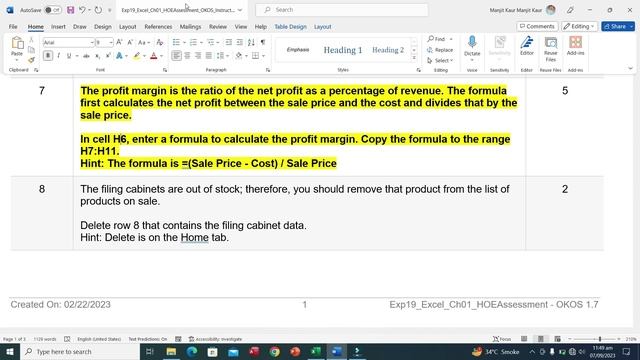Apply the Heading 1 style
This screenshot has height=360, width=640.
(x=343, y=50)
